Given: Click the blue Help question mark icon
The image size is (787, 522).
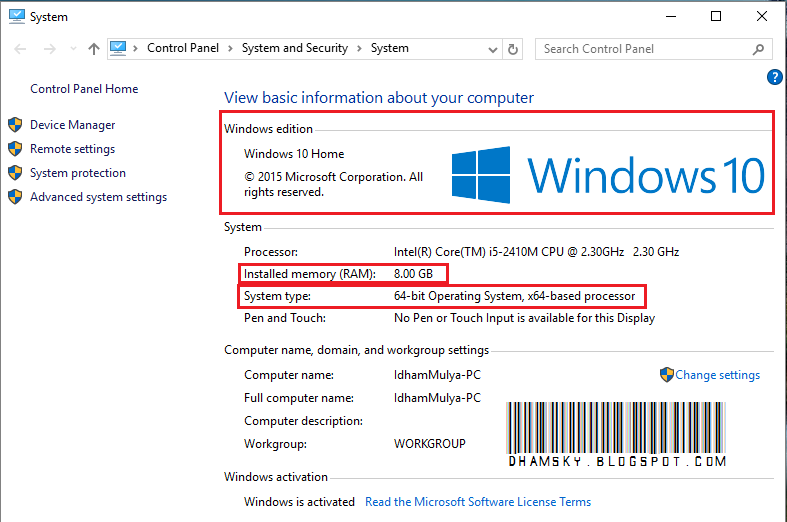Looking at the screenshot, I should tap(774, 77).
